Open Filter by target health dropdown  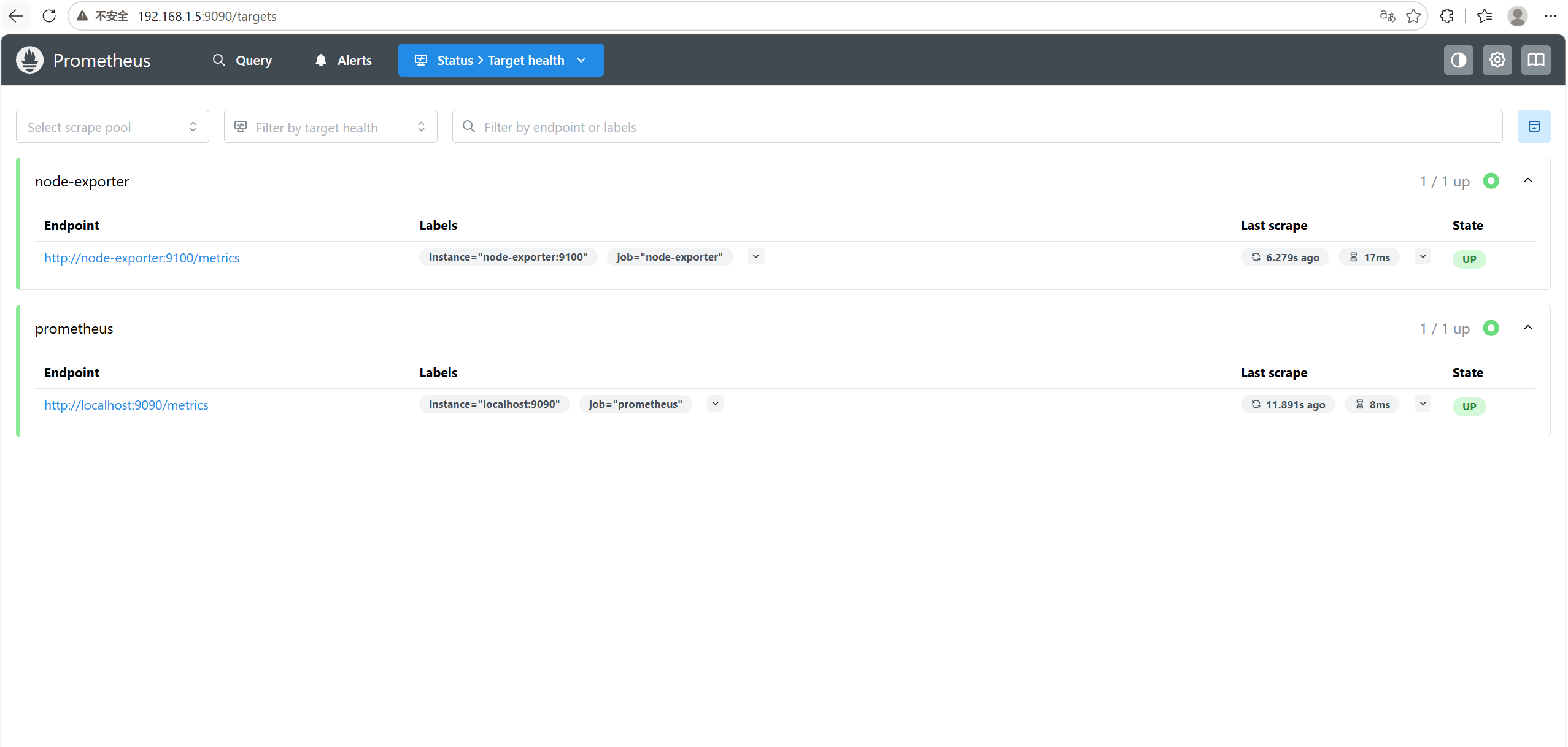click(x=330, y=126)
